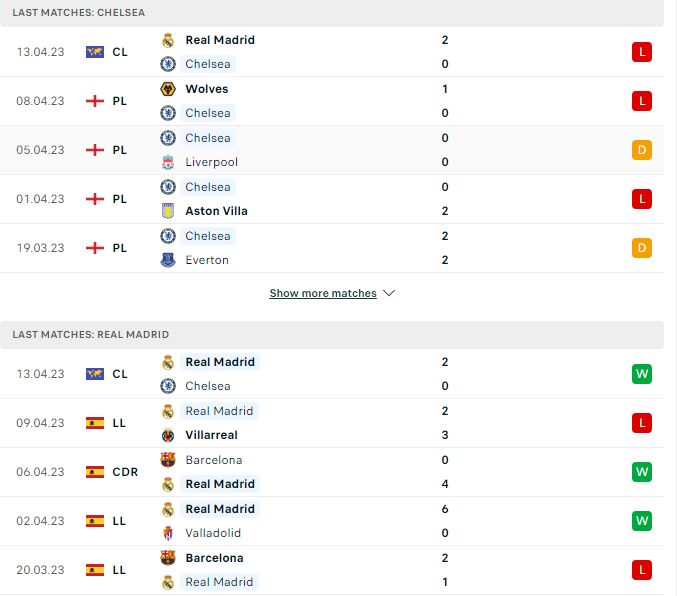Click the Everton club crest icon
677x596 pixels.
coord(168,260)
